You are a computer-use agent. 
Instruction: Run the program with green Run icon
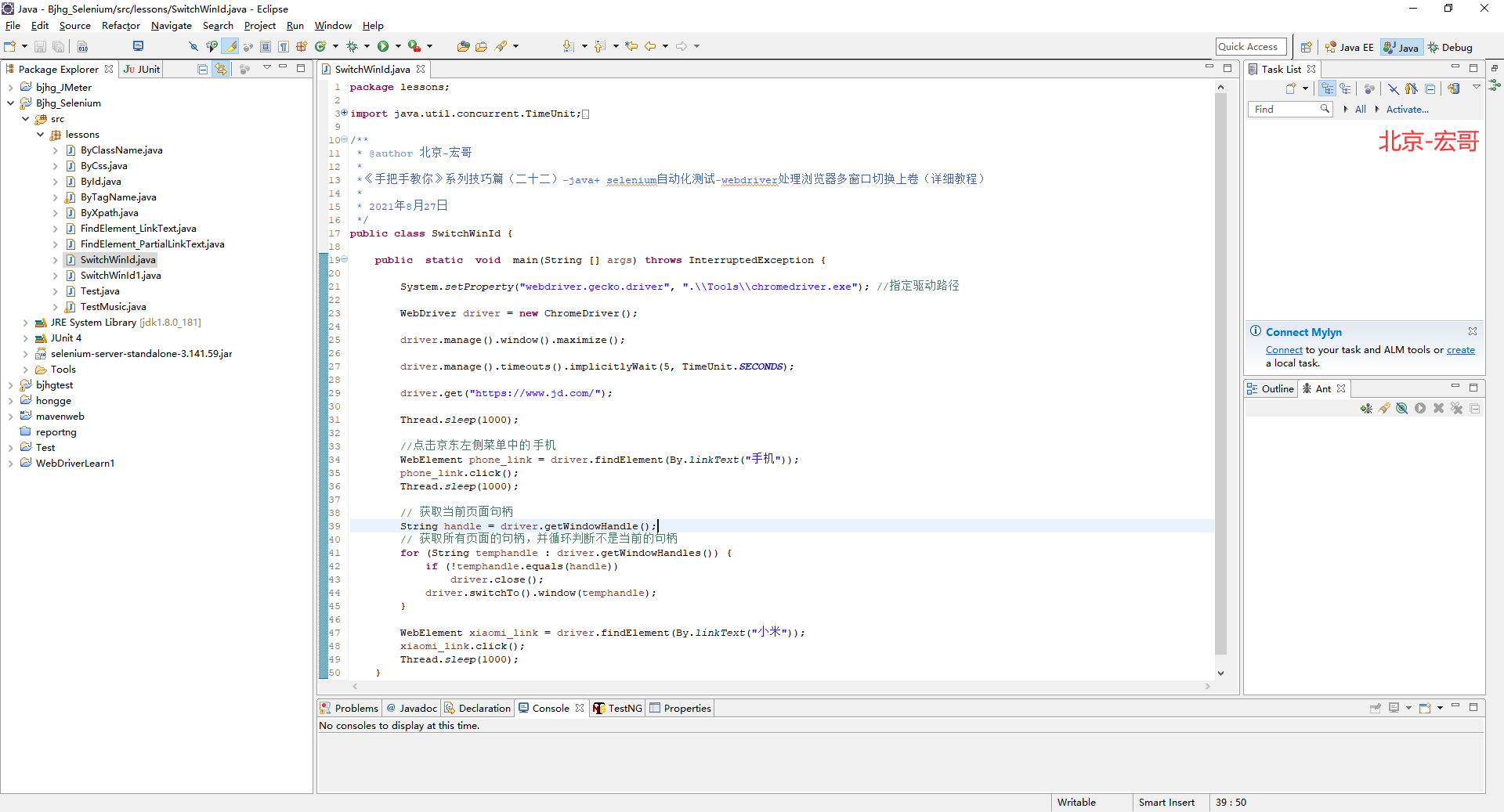tap(383, 47)
